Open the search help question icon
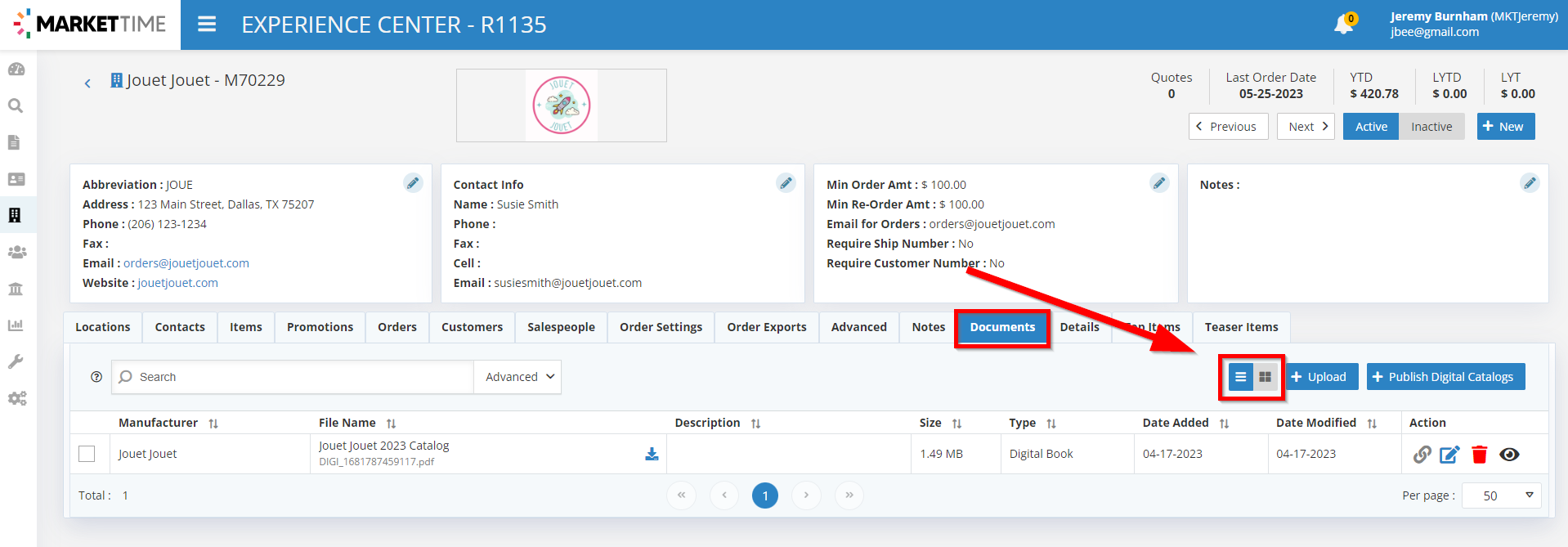 [96, 377]
